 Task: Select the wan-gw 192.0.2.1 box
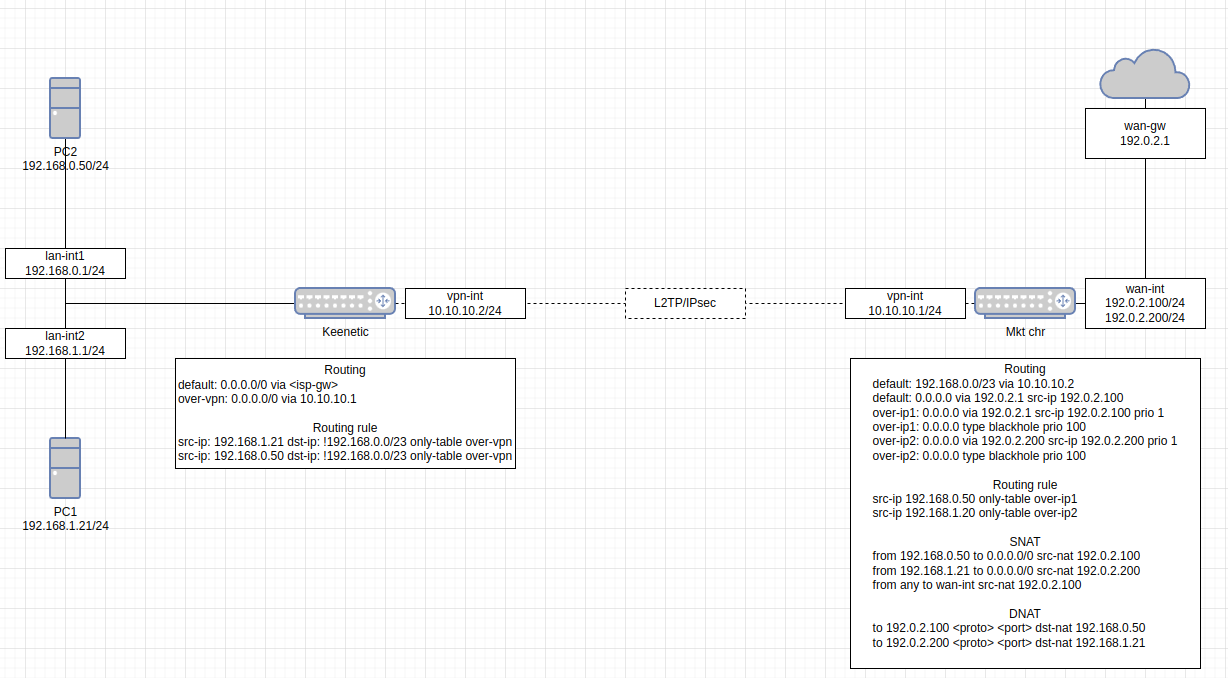click(x=1145, y=133)
